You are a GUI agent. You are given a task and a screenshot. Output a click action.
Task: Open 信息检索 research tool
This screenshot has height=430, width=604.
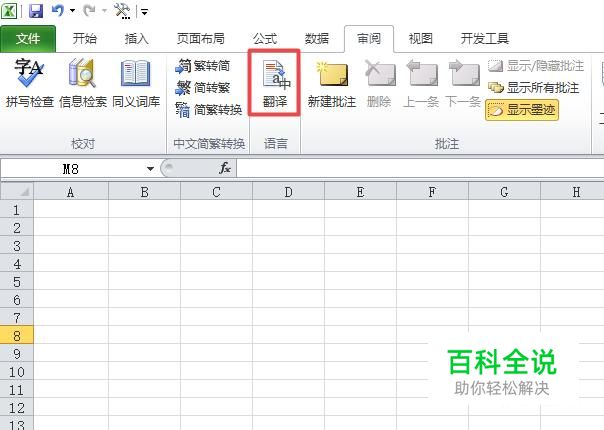pyautogui.click(x=82, y=83)
